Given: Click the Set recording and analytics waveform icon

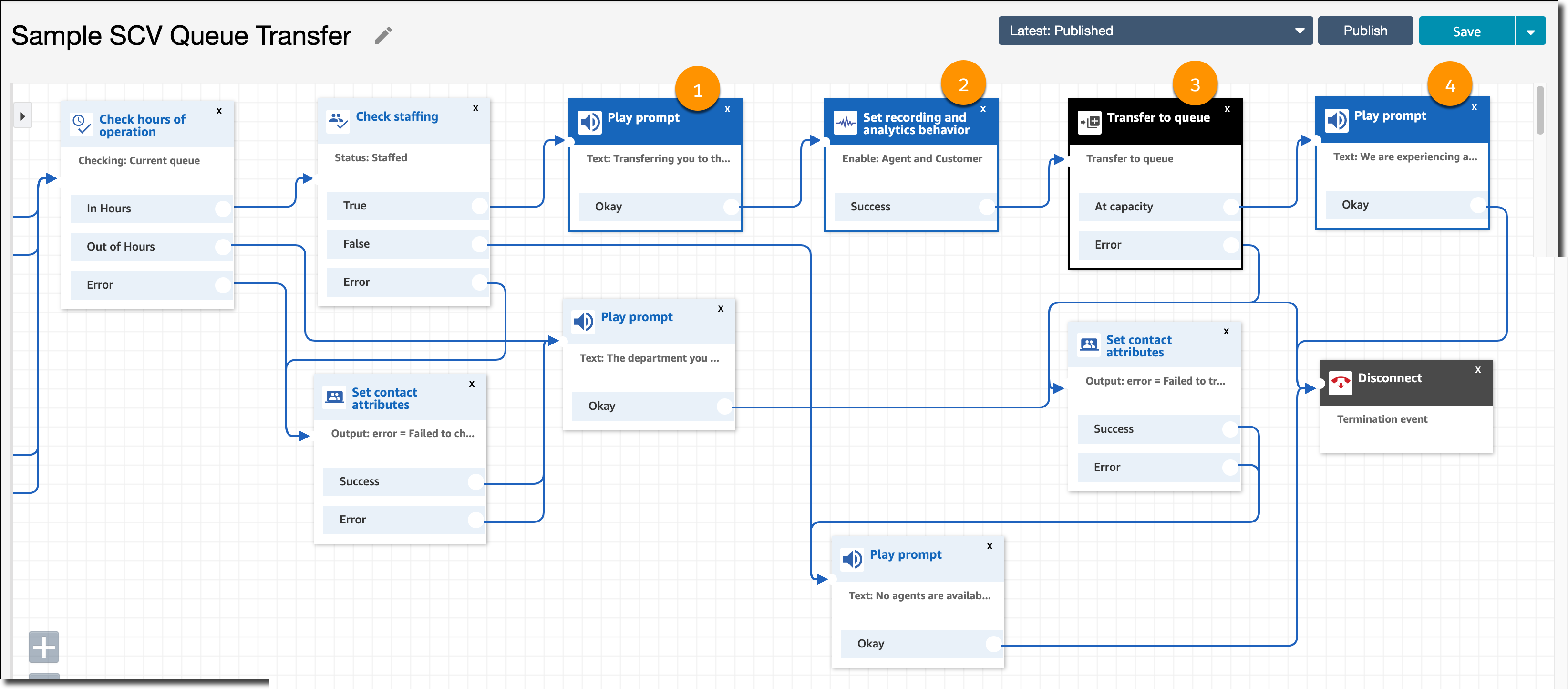Looking at the screenshot, I should (x=846, y=123).
